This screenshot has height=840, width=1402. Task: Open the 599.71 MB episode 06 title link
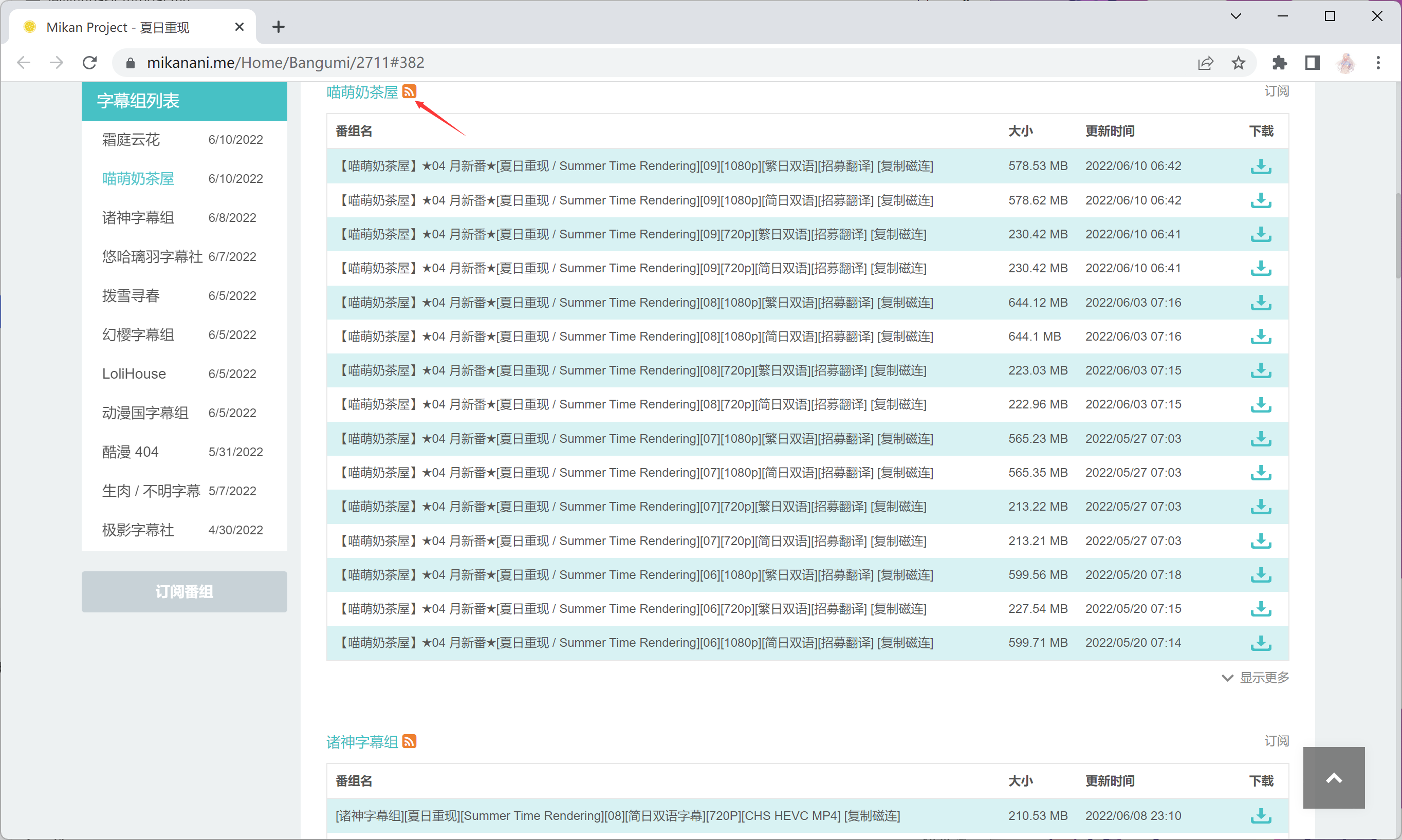point(604,642)
